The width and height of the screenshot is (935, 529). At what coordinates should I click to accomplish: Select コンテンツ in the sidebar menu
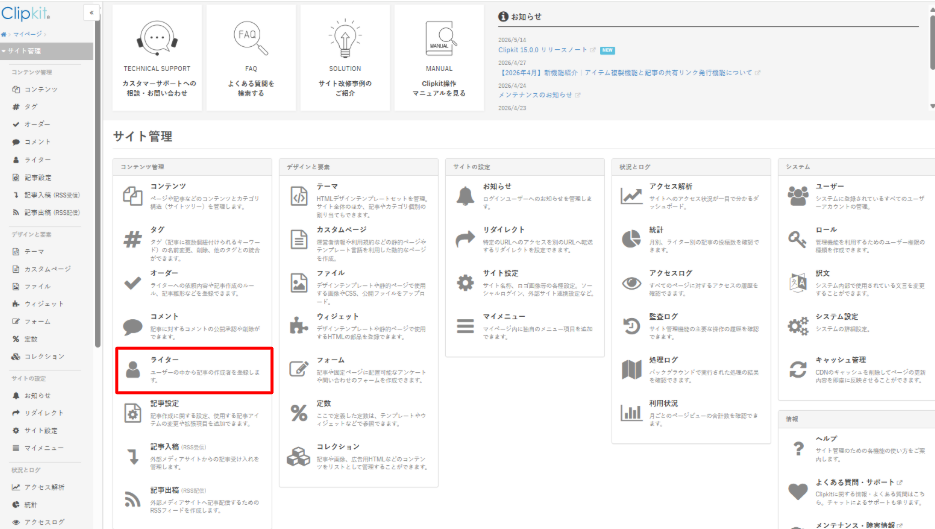click(x=41, y=89)
